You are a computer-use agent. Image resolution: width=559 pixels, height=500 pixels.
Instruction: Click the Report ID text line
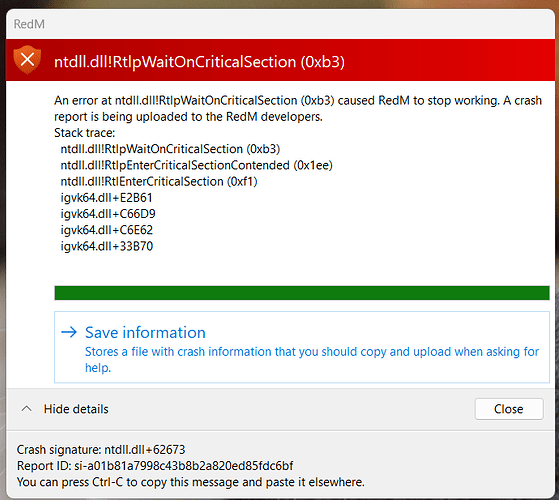155,465
